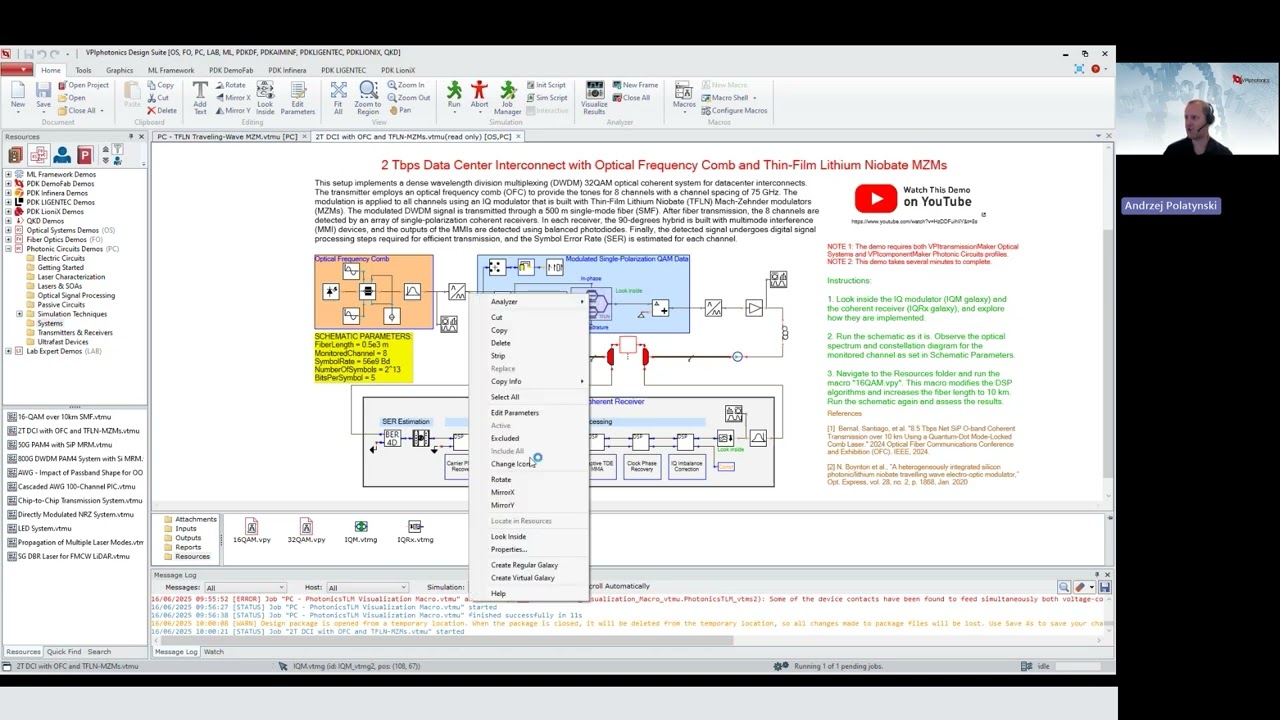Click the Watch This Demo on YouTube button
The height and width of the screenshot is (720, 1280).
pyautogui.click(x=913, y=197)
